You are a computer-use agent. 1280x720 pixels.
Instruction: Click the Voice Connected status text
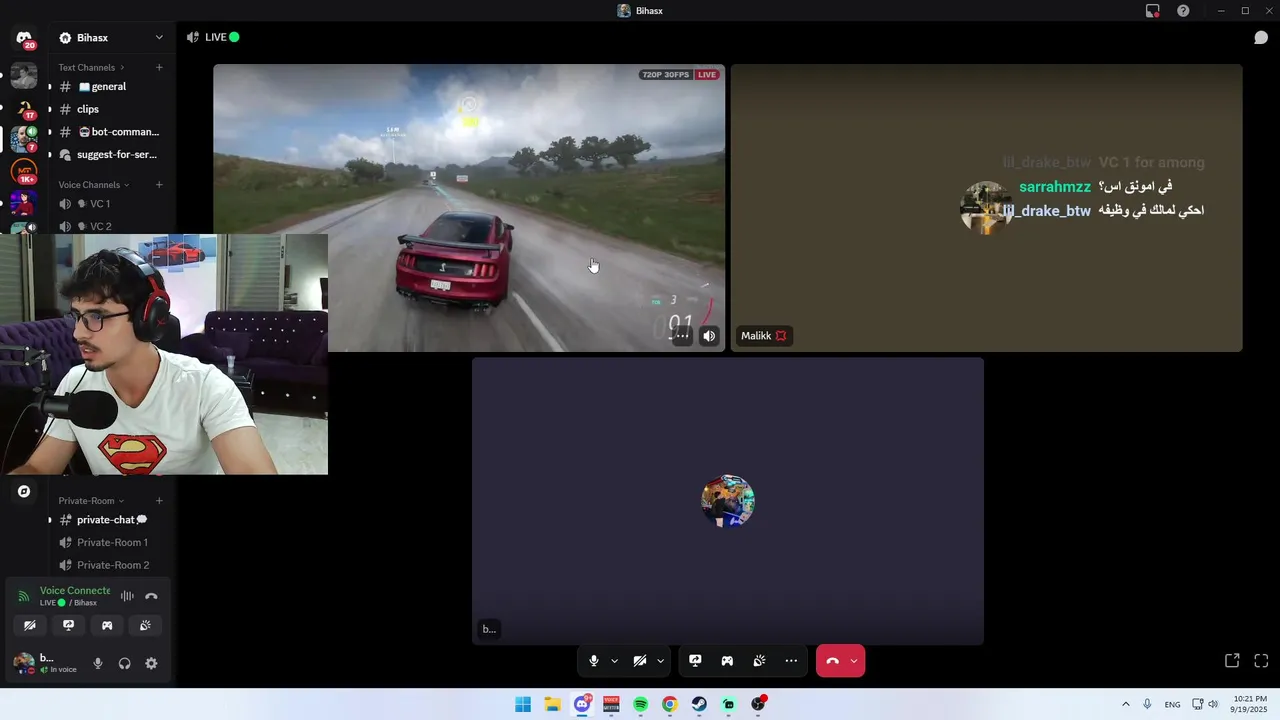click(75, 590)
